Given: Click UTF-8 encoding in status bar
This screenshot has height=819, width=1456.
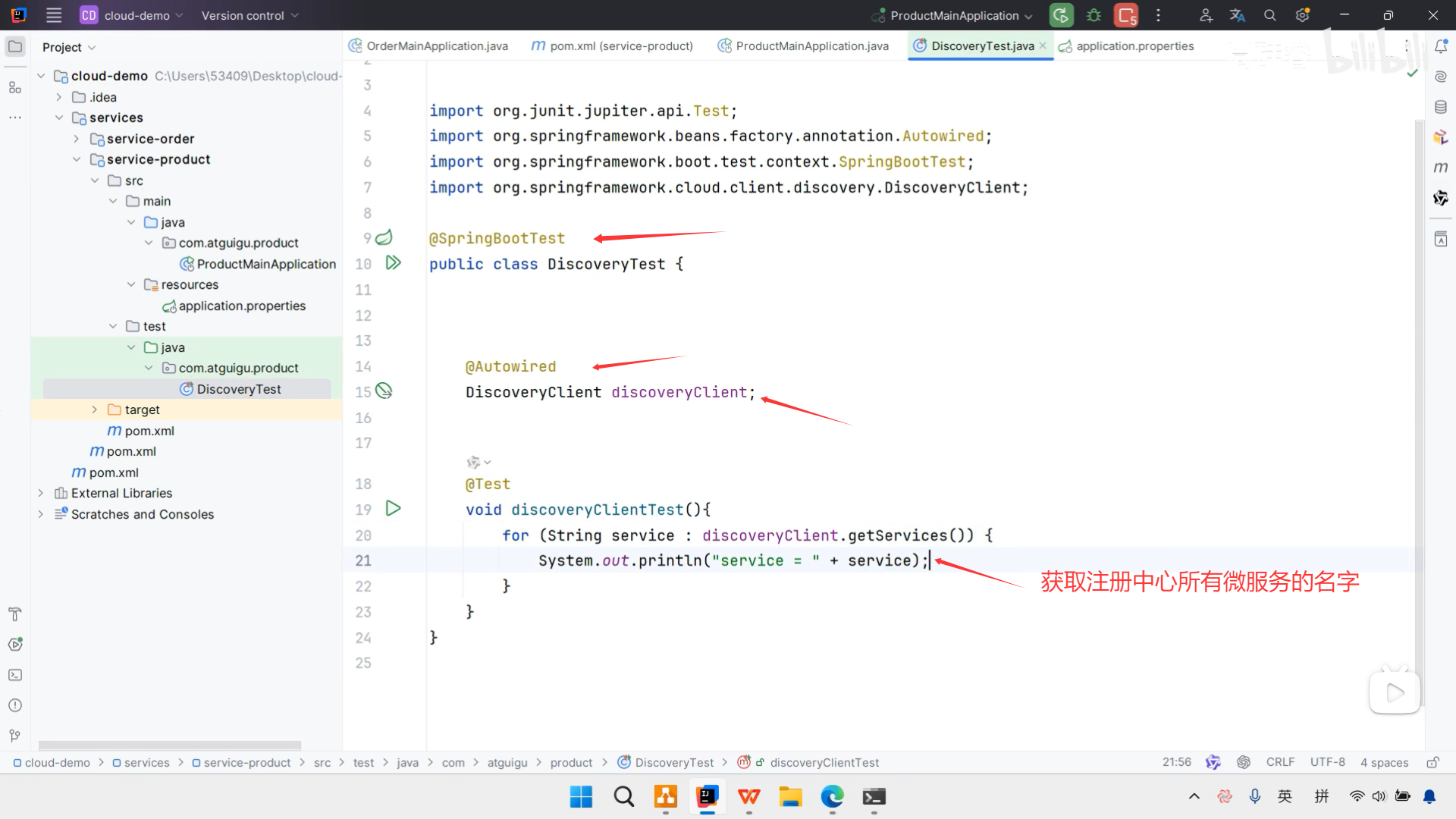Looking at the screenshot, I should pyautogui.click(x=1327, y=762).
